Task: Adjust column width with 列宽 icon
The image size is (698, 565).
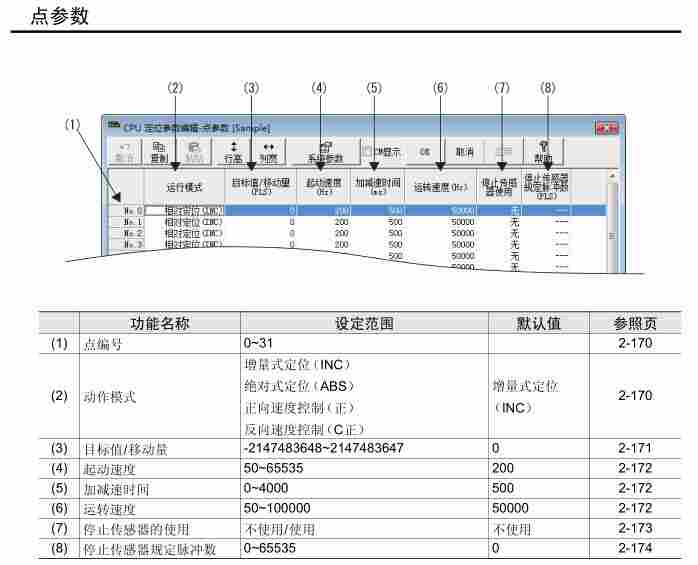Action: (268, 151)
